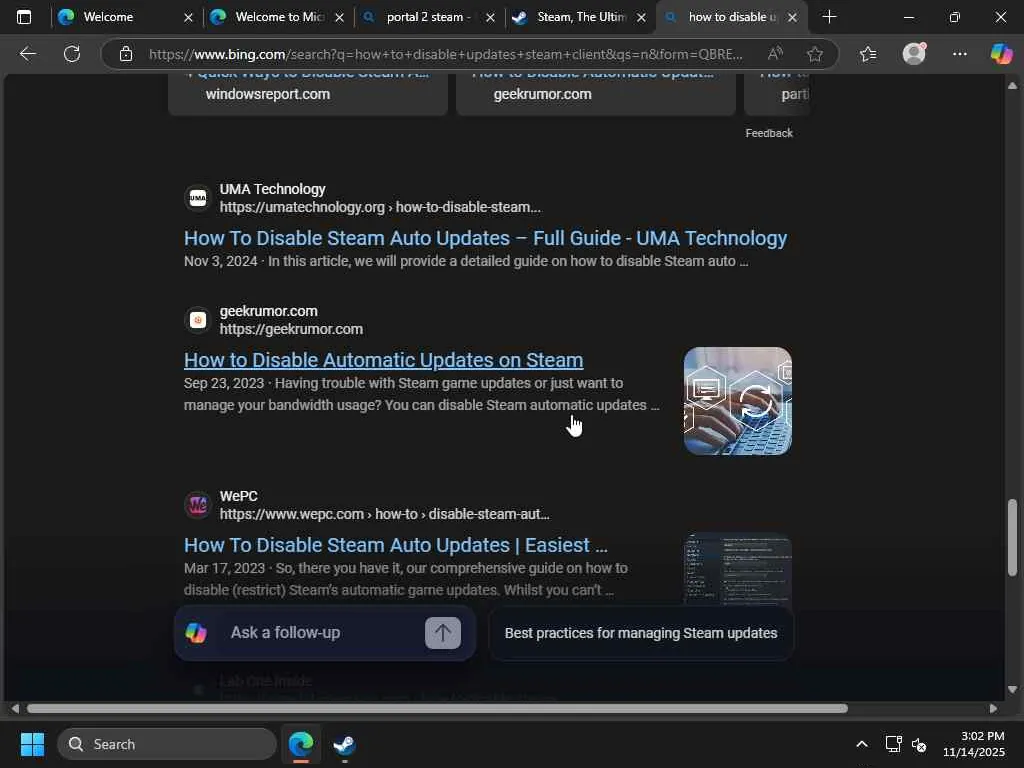The image size is (1024, 768).
Task: Open Settings and more ellipsis menu
Action: pos(959,54)
